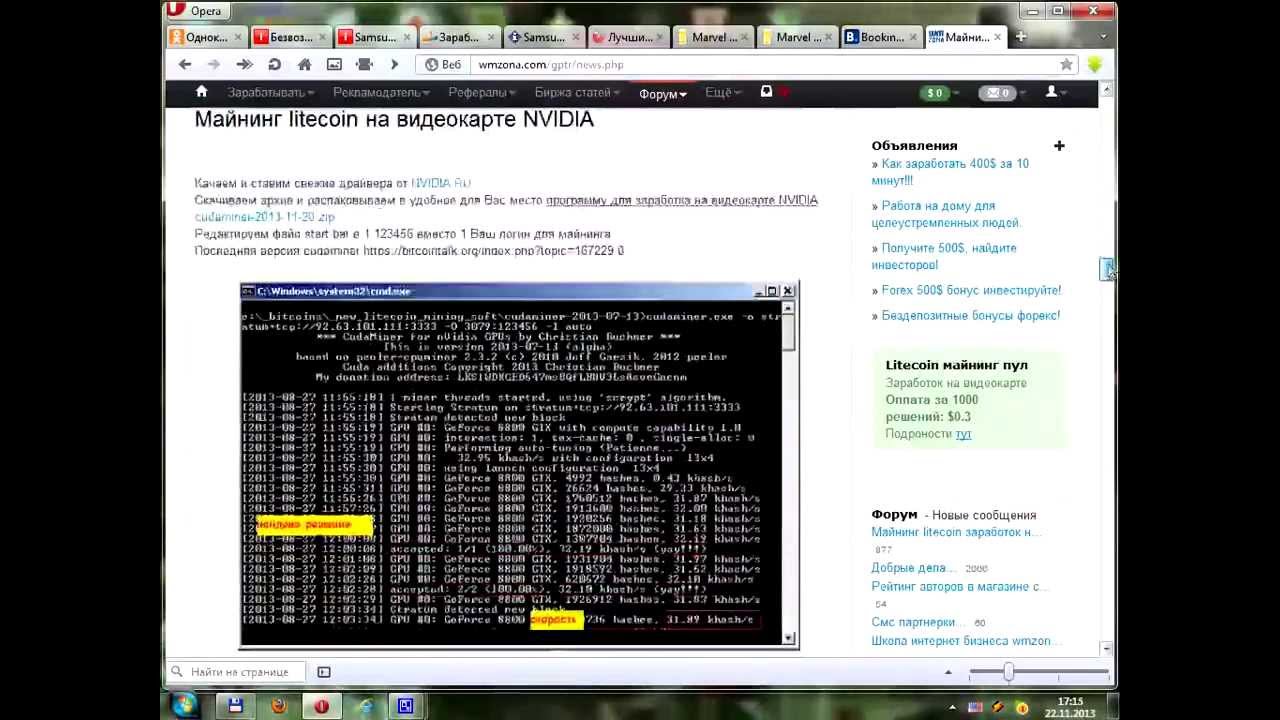Click the forward arrow in Opera toolbar
Screen dimensions: 1280x720
[213, 64]
